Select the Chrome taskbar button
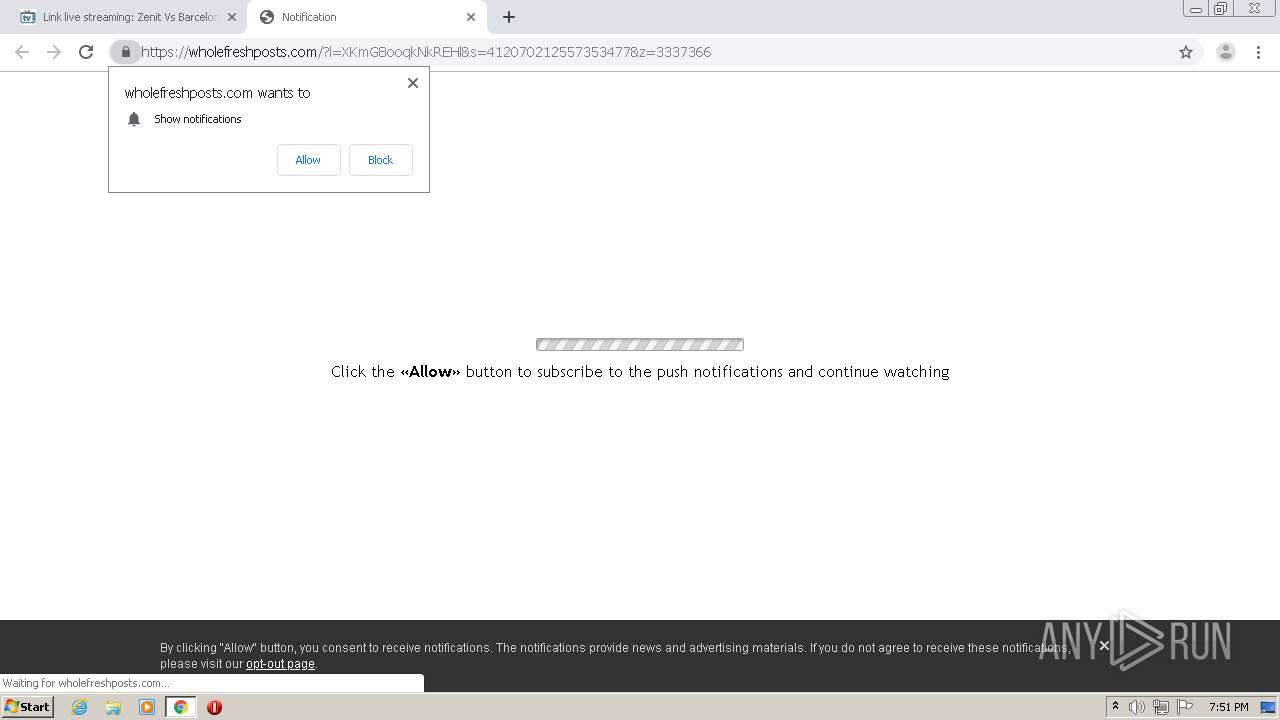 pos(180,707)
